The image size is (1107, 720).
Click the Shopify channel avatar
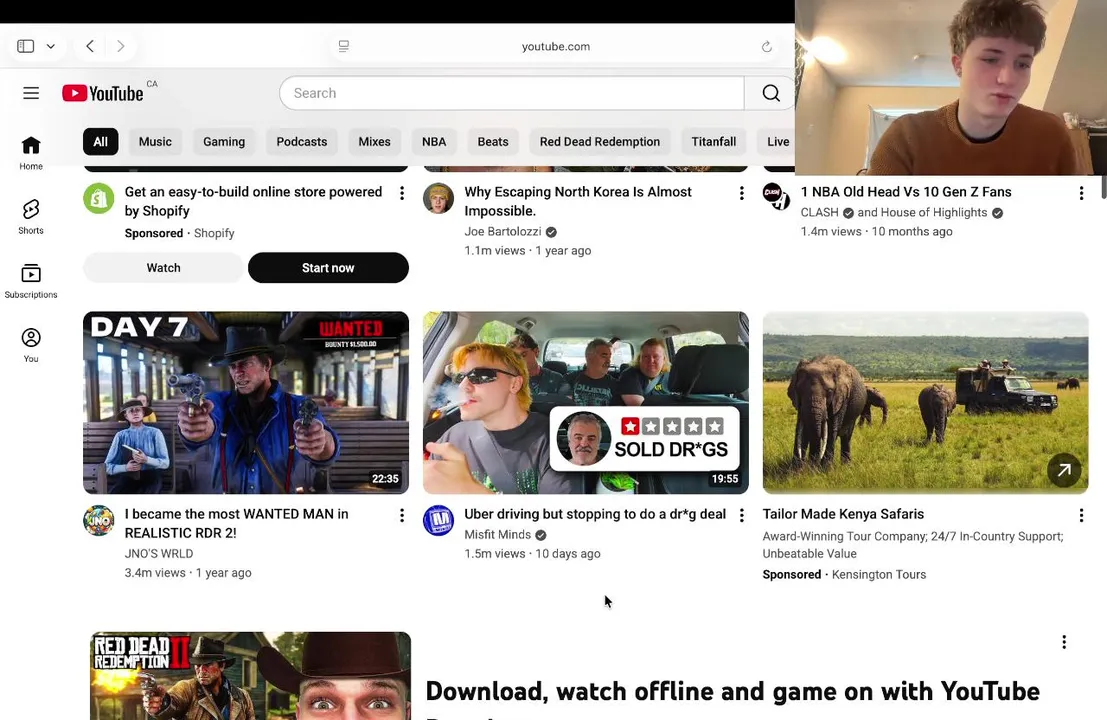click(99, 198)
